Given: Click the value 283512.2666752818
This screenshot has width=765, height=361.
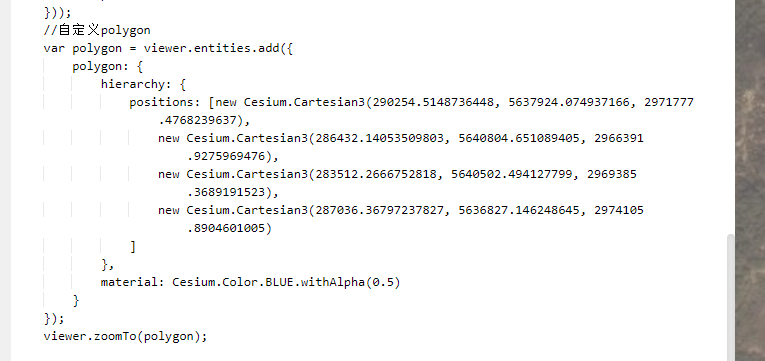Looking at the screenshot, I should tap(376, 174).
